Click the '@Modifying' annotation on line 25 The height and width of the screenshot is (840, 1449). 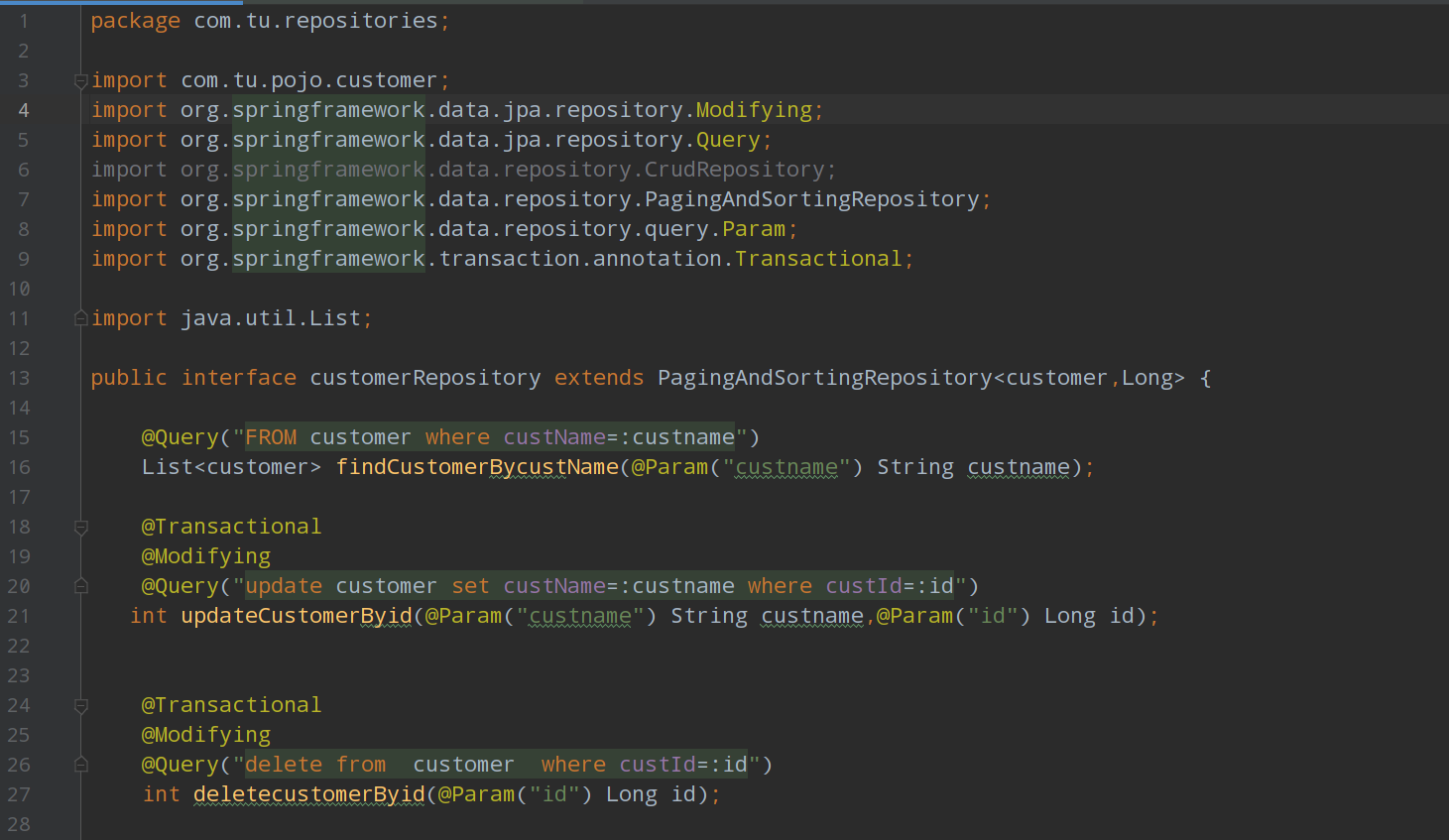(x=205, y=735)
